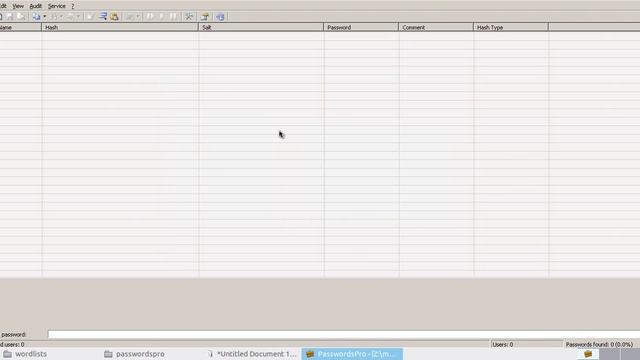Click the blue info icon ending the toolbar

(220, 17)
